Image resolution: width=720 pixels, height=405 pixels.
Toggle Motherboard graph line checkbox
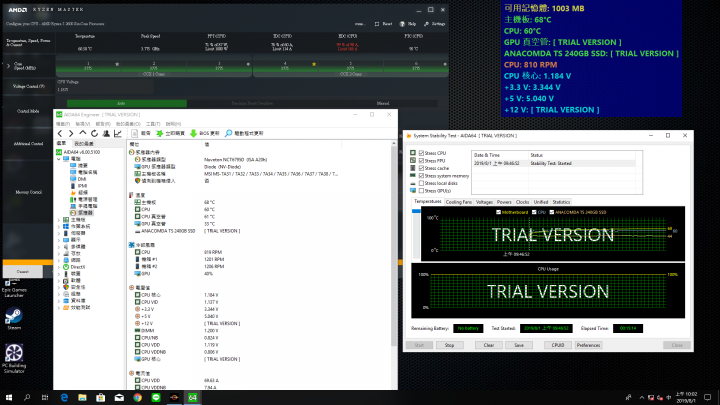point(498,212)
